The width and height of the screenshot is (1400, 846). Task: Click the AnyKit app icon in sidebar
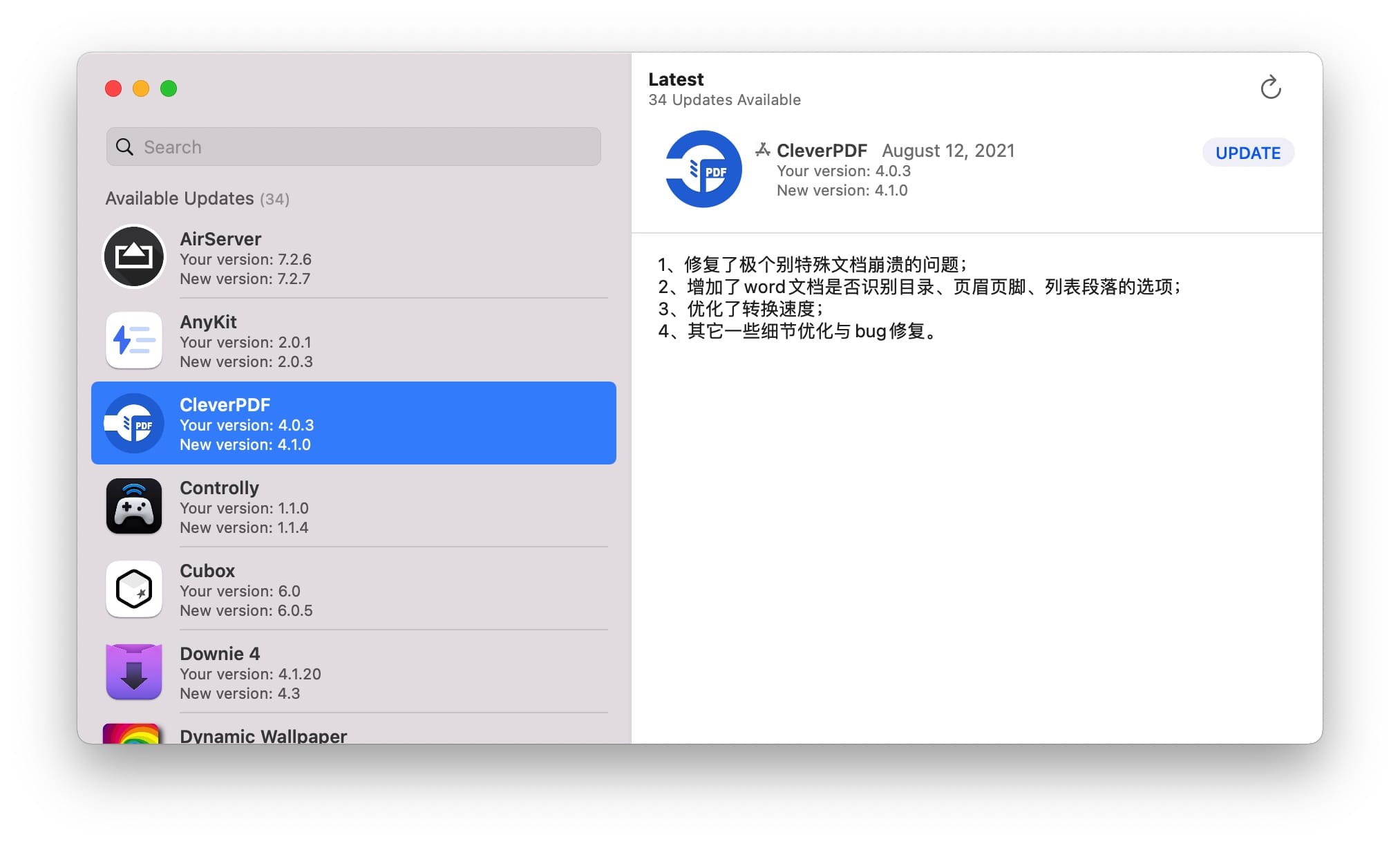tap(133, 339)
